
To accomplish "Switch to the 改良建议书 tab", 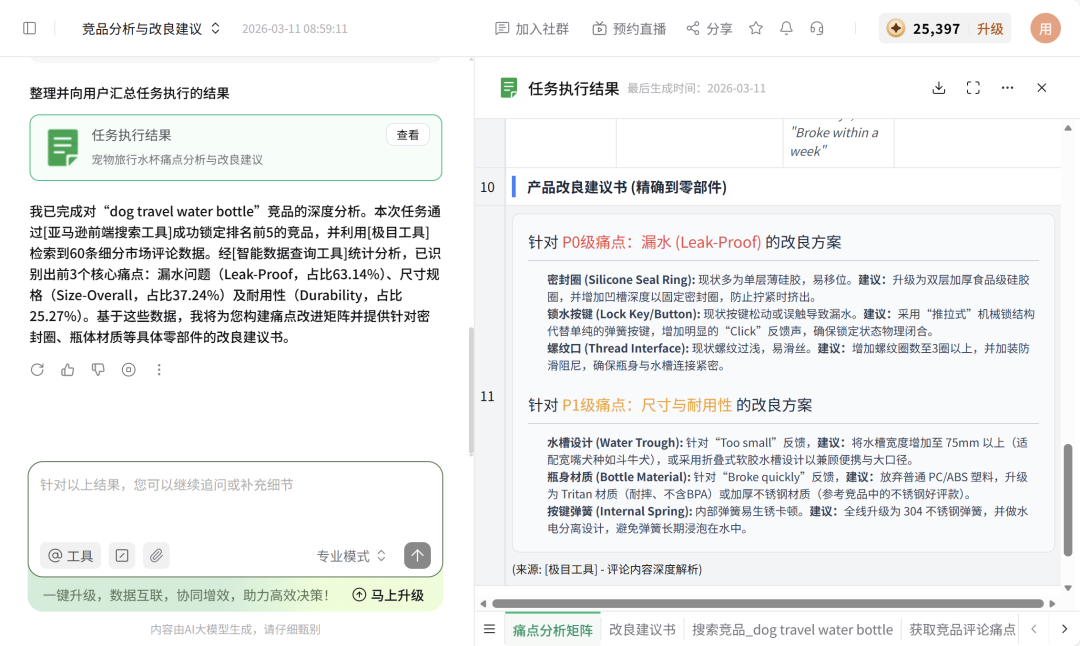I will [642, 630].
